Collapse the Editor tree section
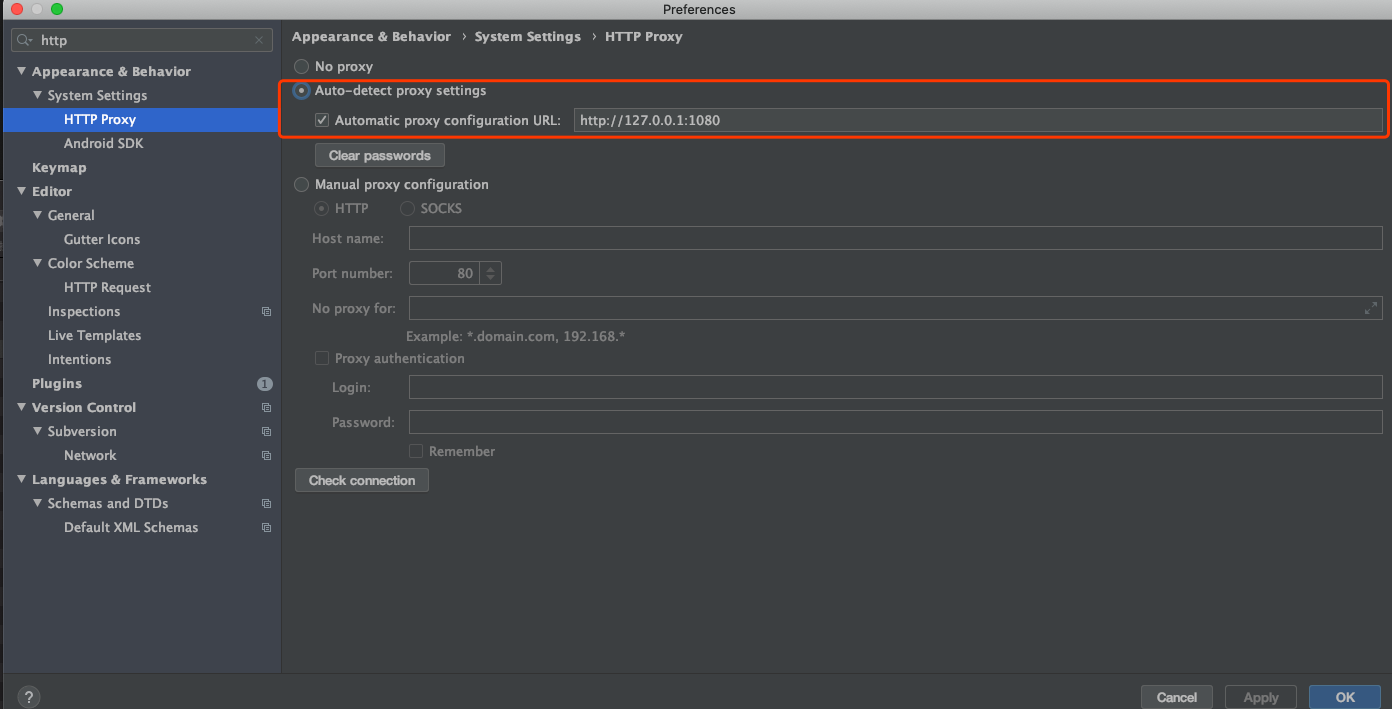The height and width of the screenshot is (709, 1392). (x=21, y=191)
